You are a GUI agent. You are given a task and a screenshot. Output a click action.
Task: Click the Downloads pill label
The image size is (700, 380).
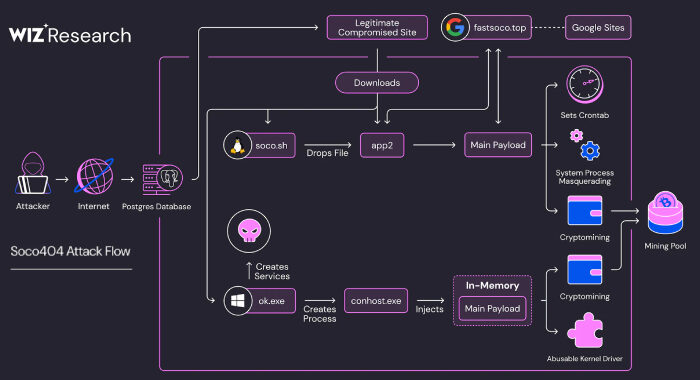point(377,83)
